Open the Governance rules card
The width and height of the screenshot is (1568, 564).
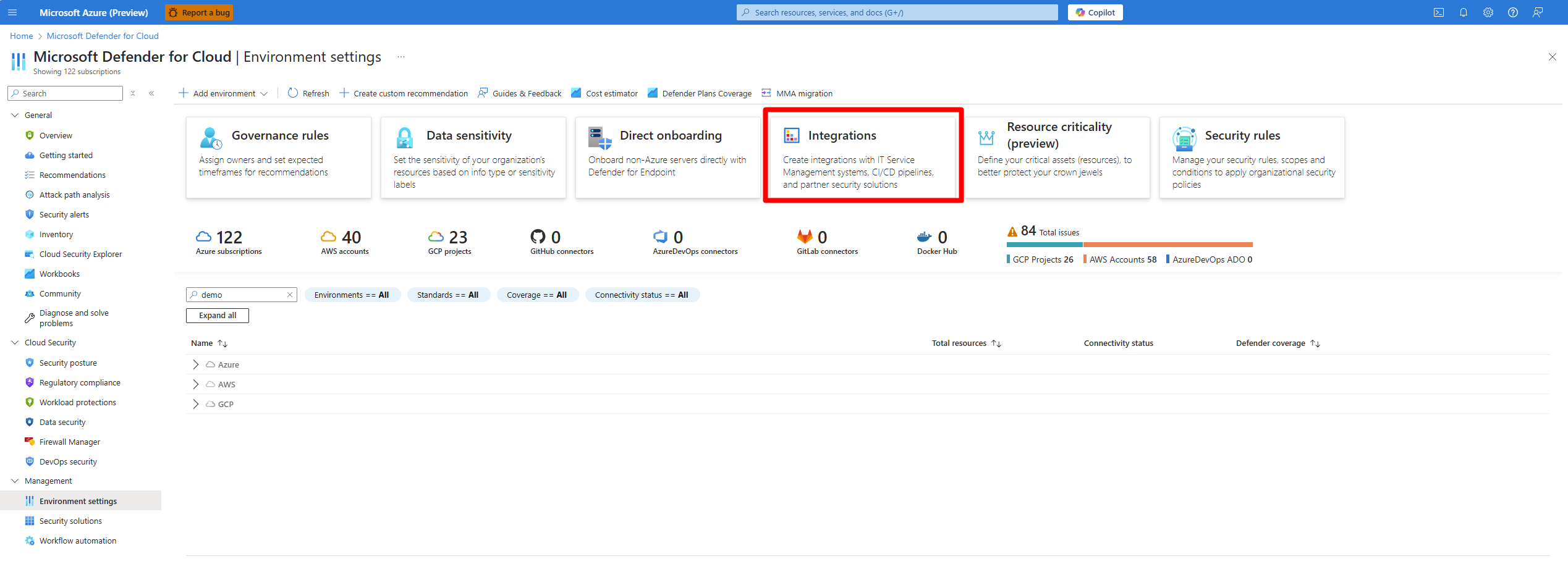[279, 158]
